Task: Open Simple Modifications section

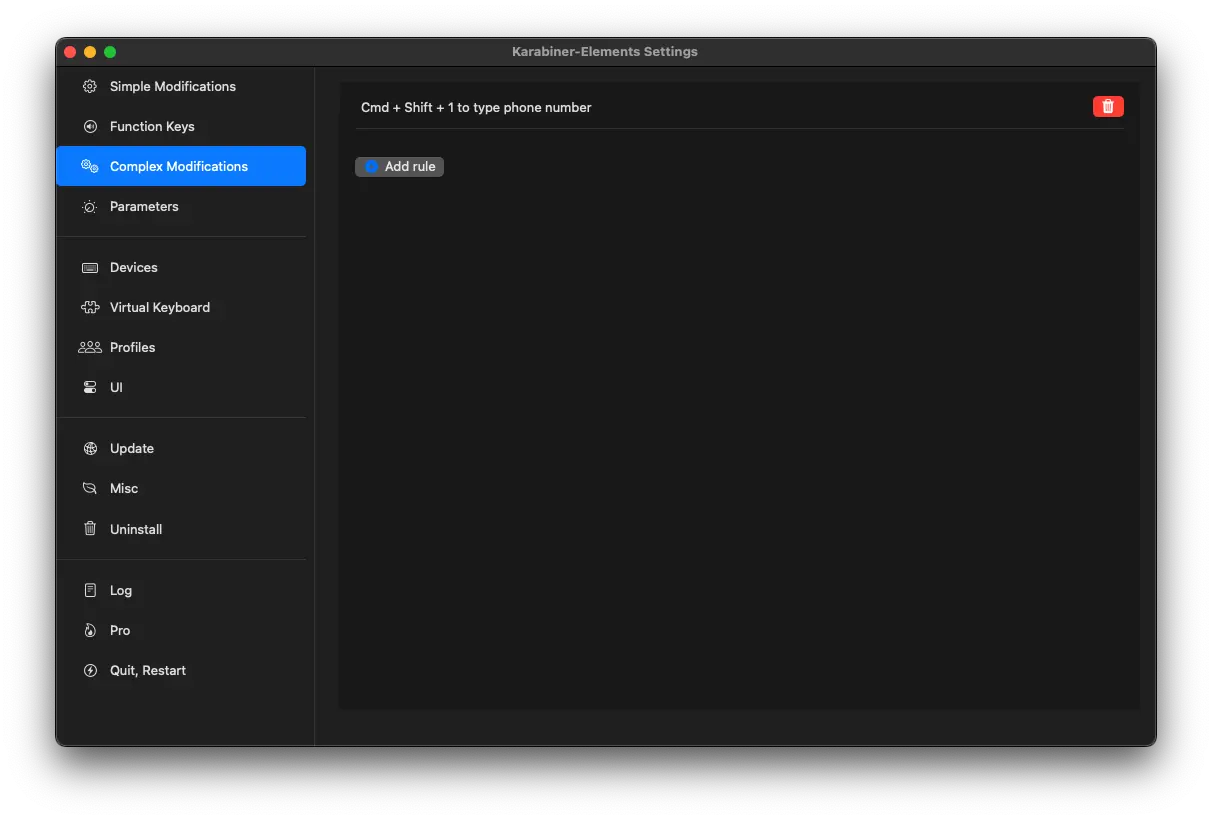Action: click(x=181, y=86)
